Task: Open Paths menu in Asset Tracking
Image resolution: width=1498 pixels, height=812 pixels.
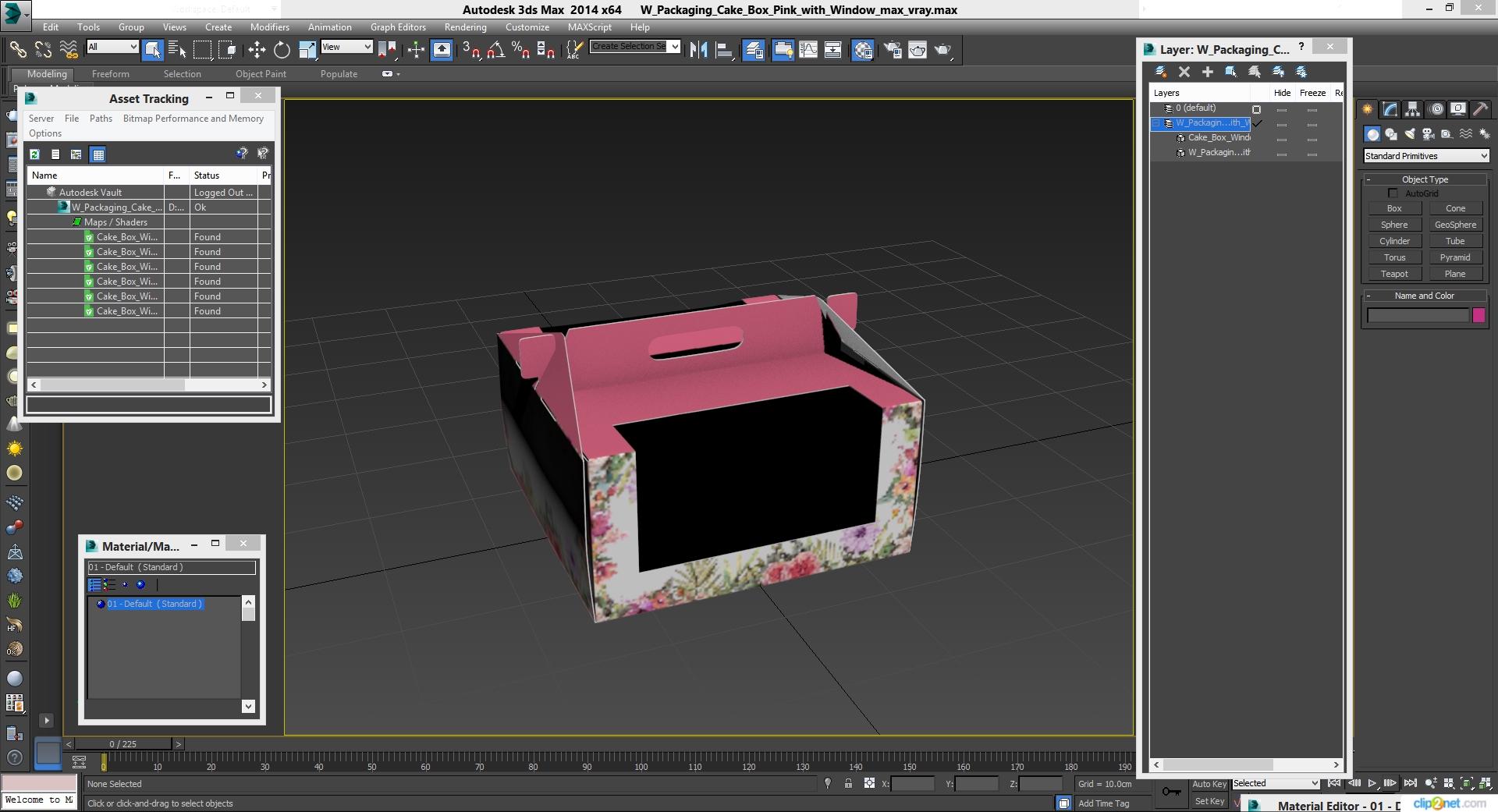Action: click(101, 119)
